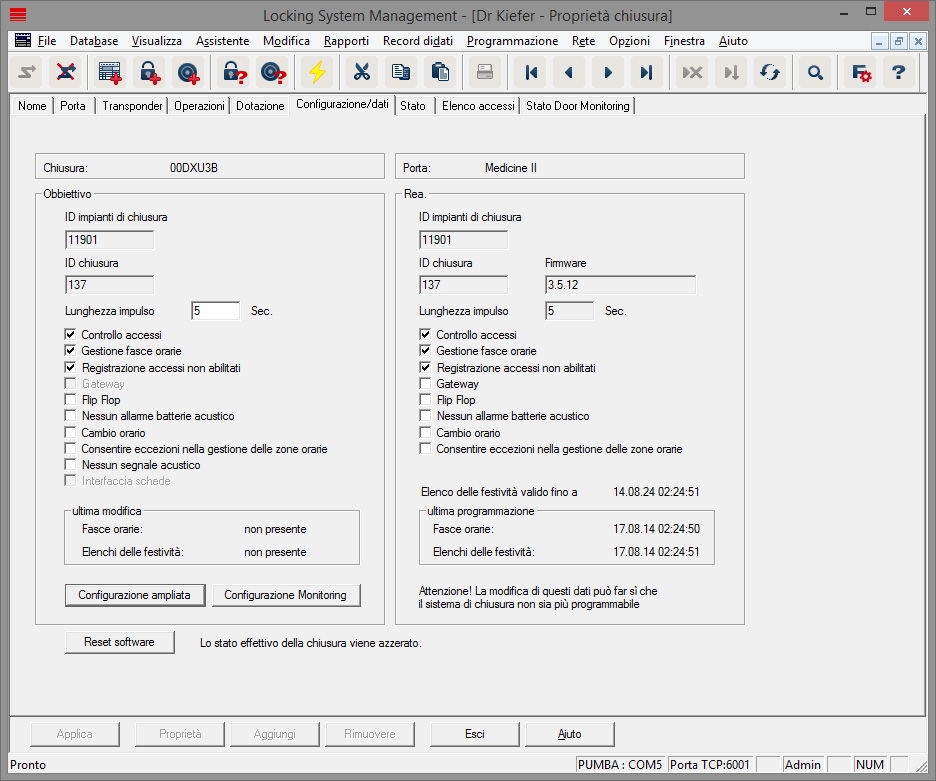Enable Flip Flop under Obbiettivo

click(x=69, y=400)
